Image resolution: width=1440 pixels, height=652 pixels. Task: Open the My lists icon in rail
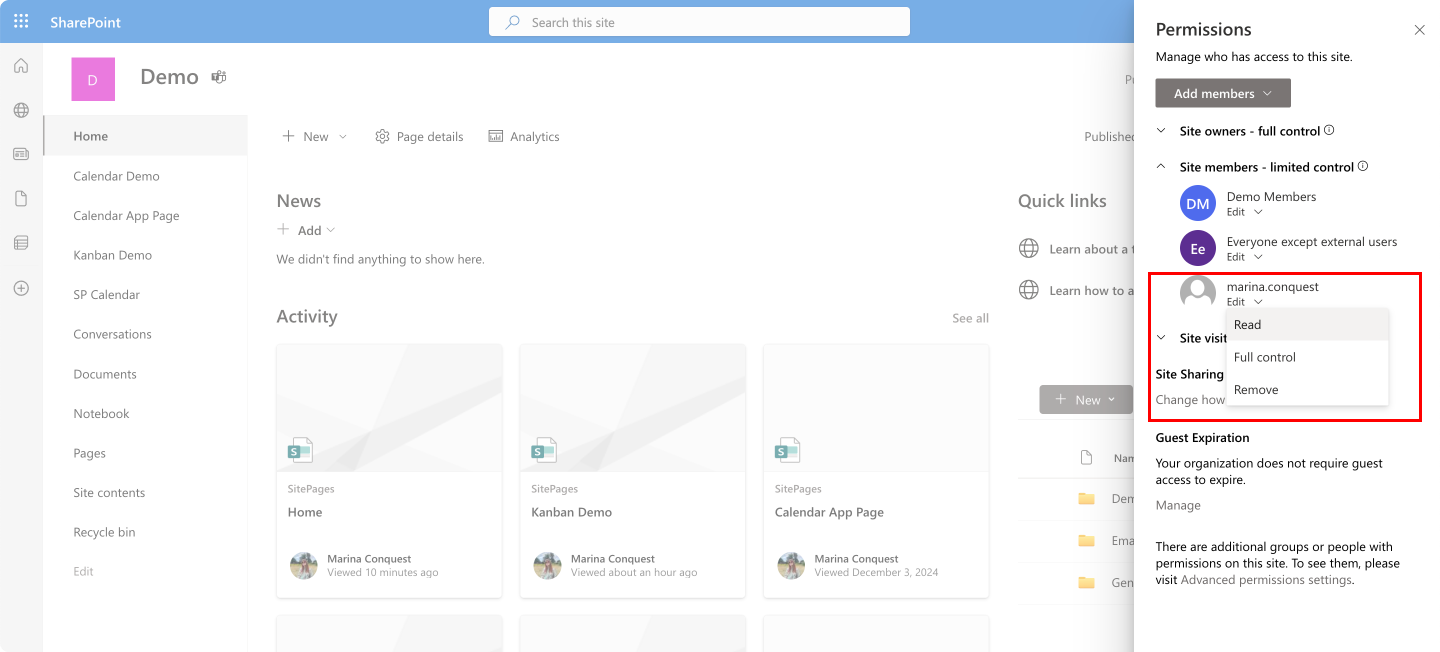(x=21, y=243)
